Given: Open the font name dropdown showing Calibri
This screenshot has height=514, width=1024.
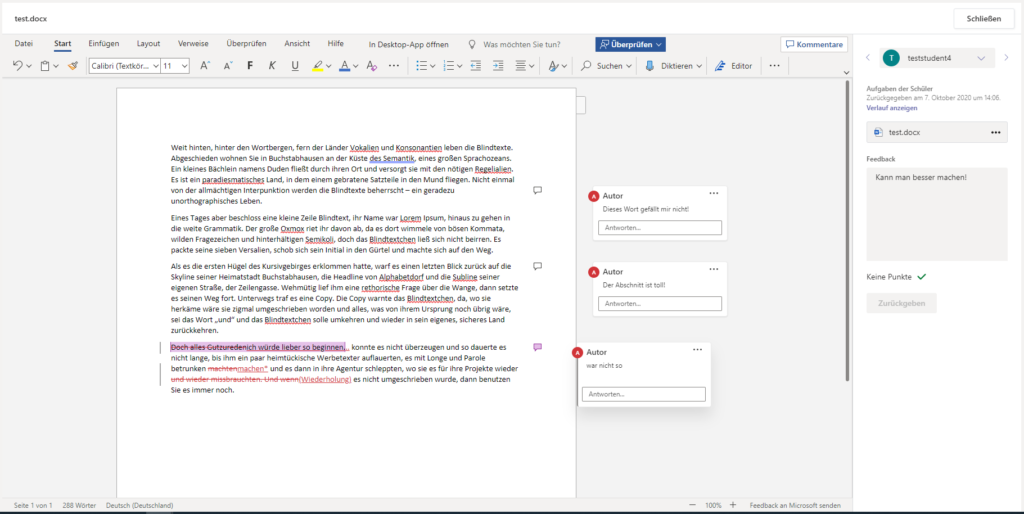Looking at the screenshot, I should (x=124, y=66).
